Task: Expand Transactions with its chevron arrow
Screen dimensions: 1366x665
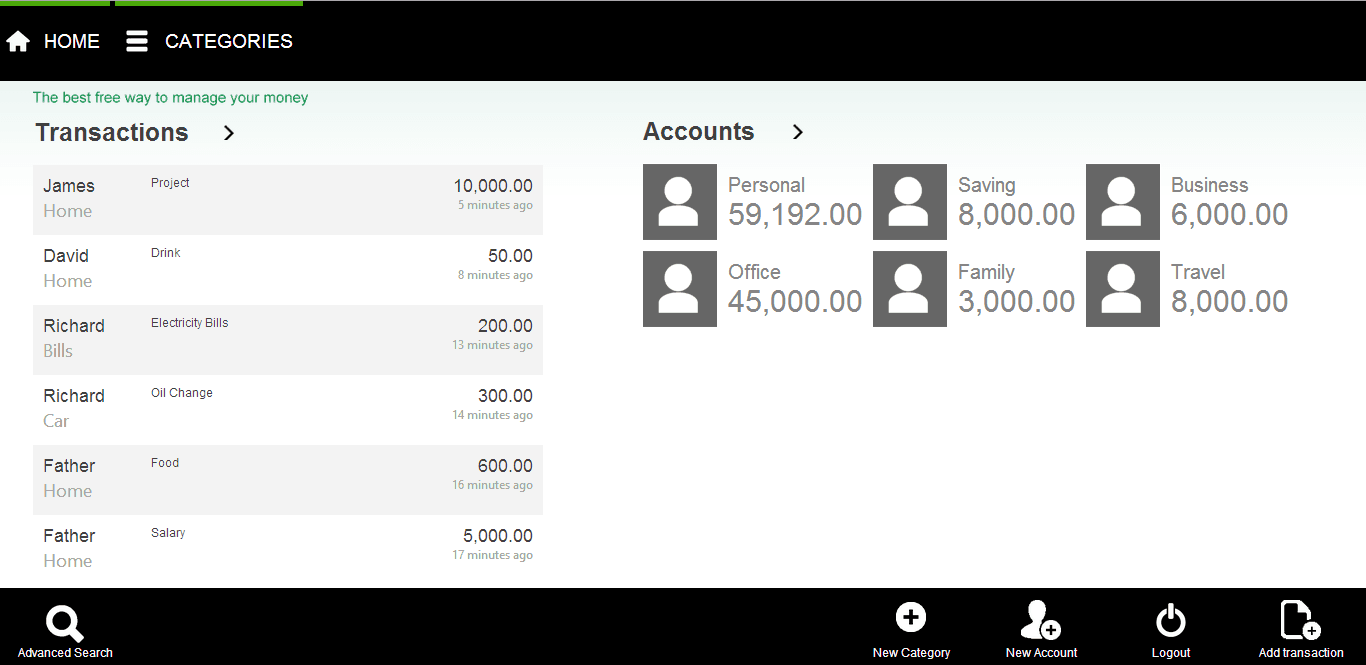Action: pos(229,132)
